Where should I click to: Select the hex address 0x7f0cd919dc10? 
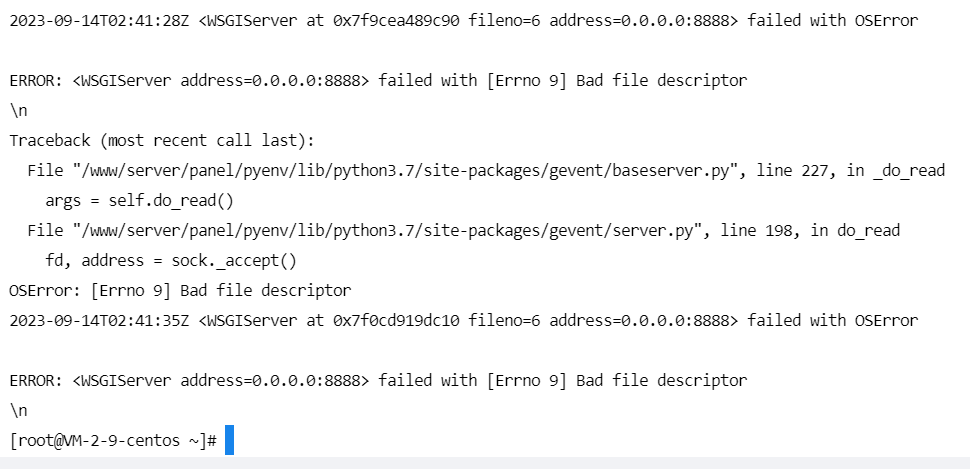(x=396, y=321)
